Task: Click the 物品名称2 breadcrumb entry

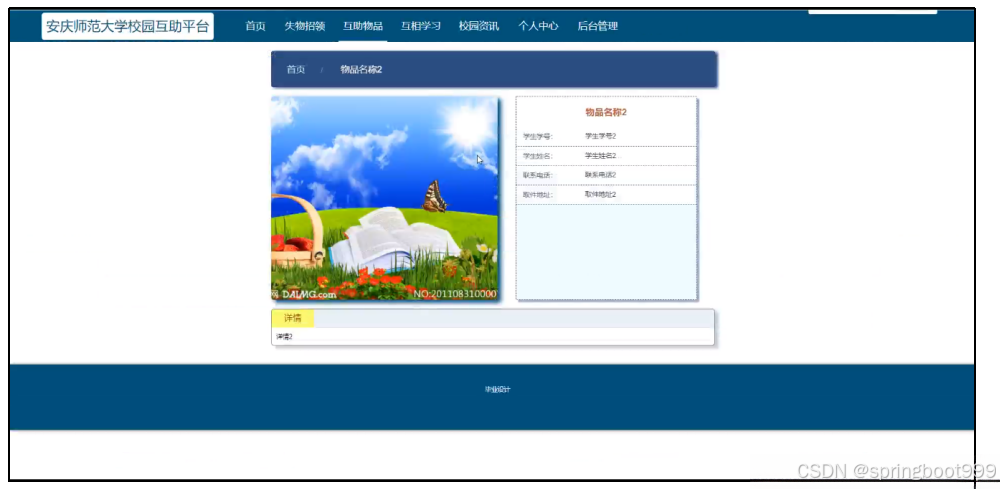Action: pos(361,69)
